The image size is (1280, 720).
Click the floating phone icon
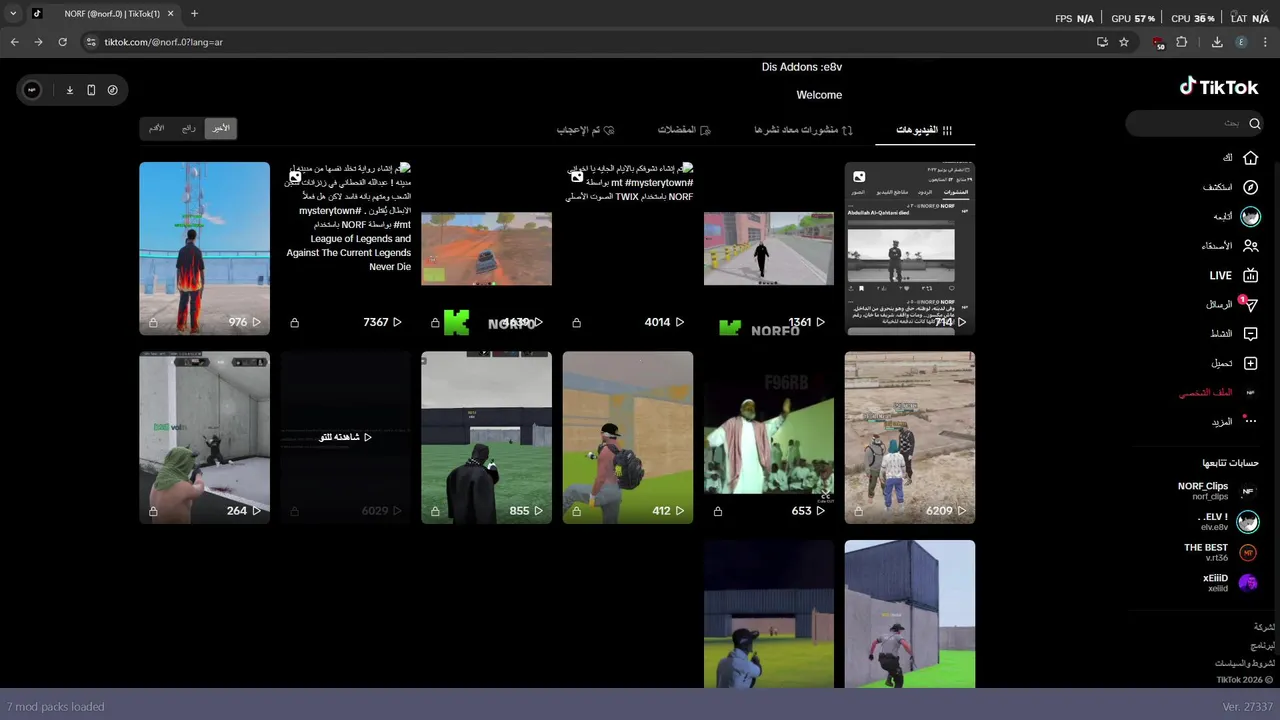pyautogui.click(x=91, y=90)
